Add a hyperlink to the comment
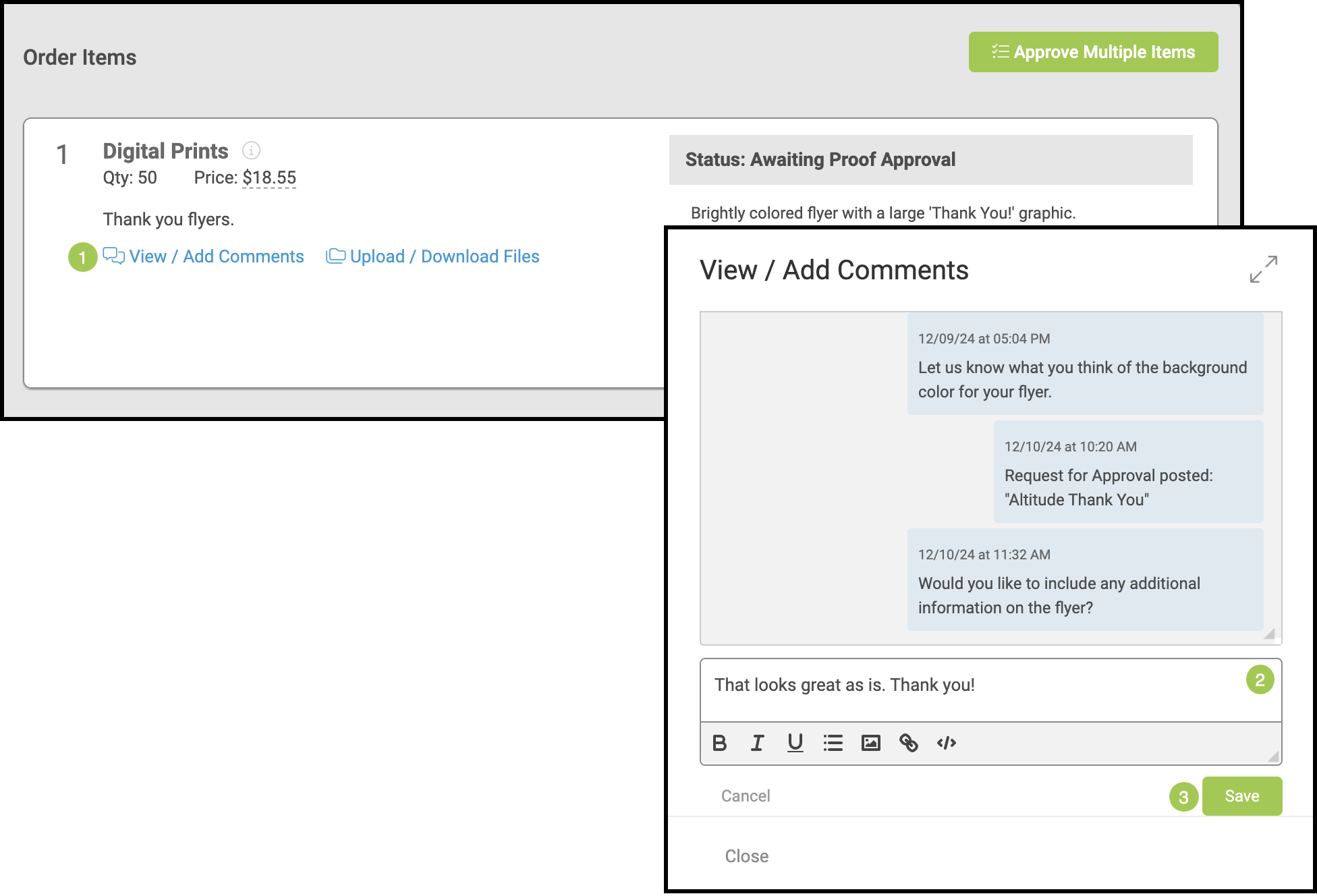This screenshot has width=1317, height=896. click(908, 743)
